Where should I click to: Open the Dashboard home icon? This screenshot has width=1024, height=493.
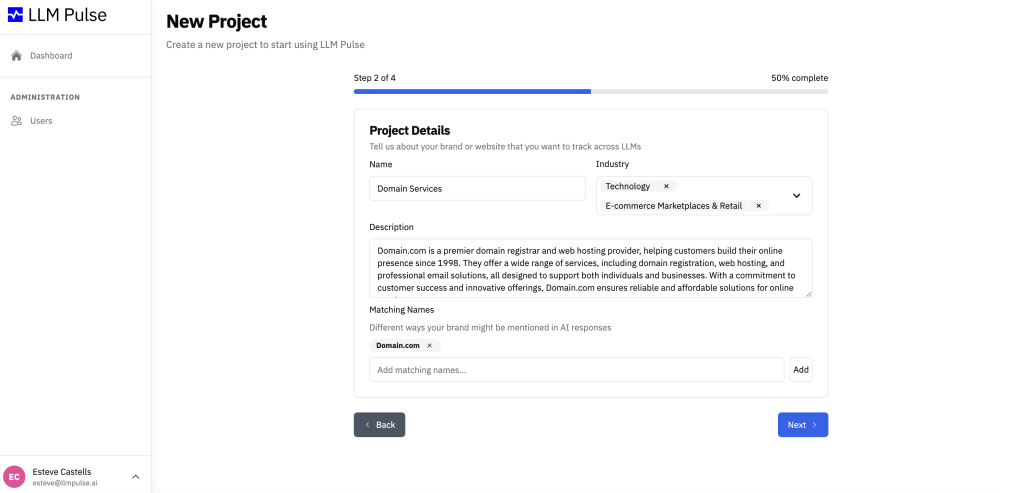(x=17, y=56)
